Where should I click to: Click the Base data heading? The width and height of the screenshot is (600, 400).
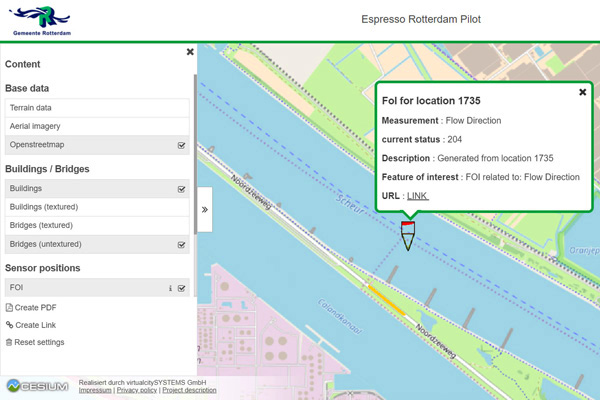tap(27, 88)
